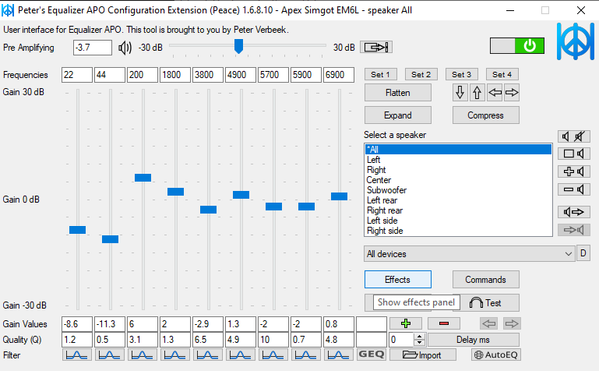Click the filter type icon under Q 1.2
Screen dimensions: 599x371
pos(77,355)
